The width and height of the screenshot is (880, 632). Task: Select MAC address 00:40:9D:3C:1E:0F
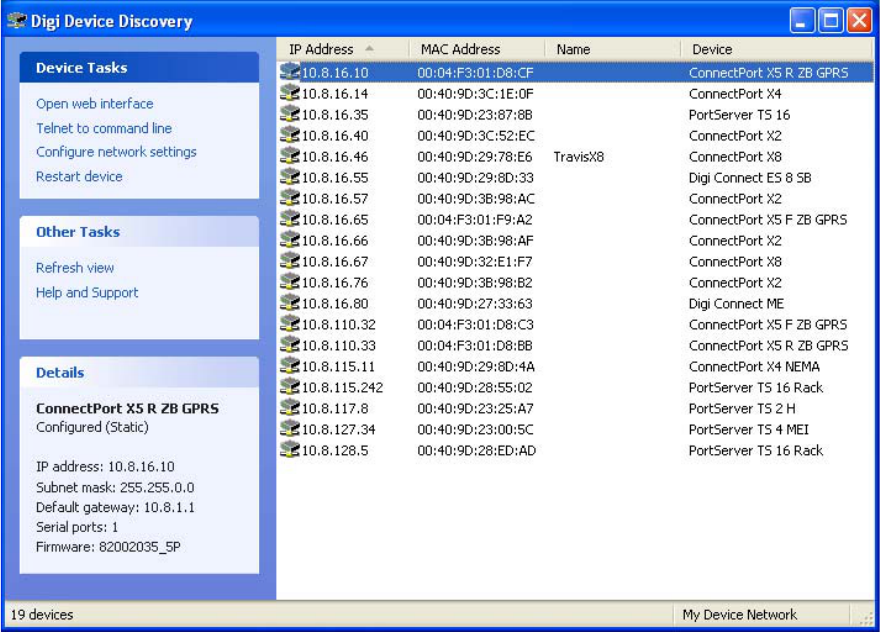pos(475,94)
